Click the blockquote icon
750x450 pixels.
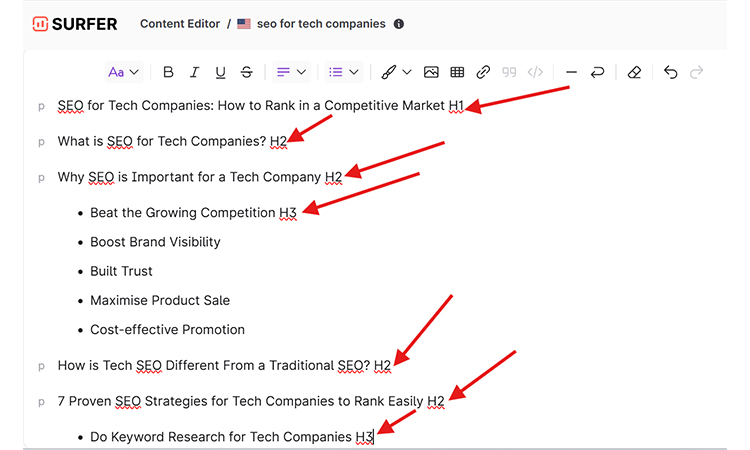point(509,72)
